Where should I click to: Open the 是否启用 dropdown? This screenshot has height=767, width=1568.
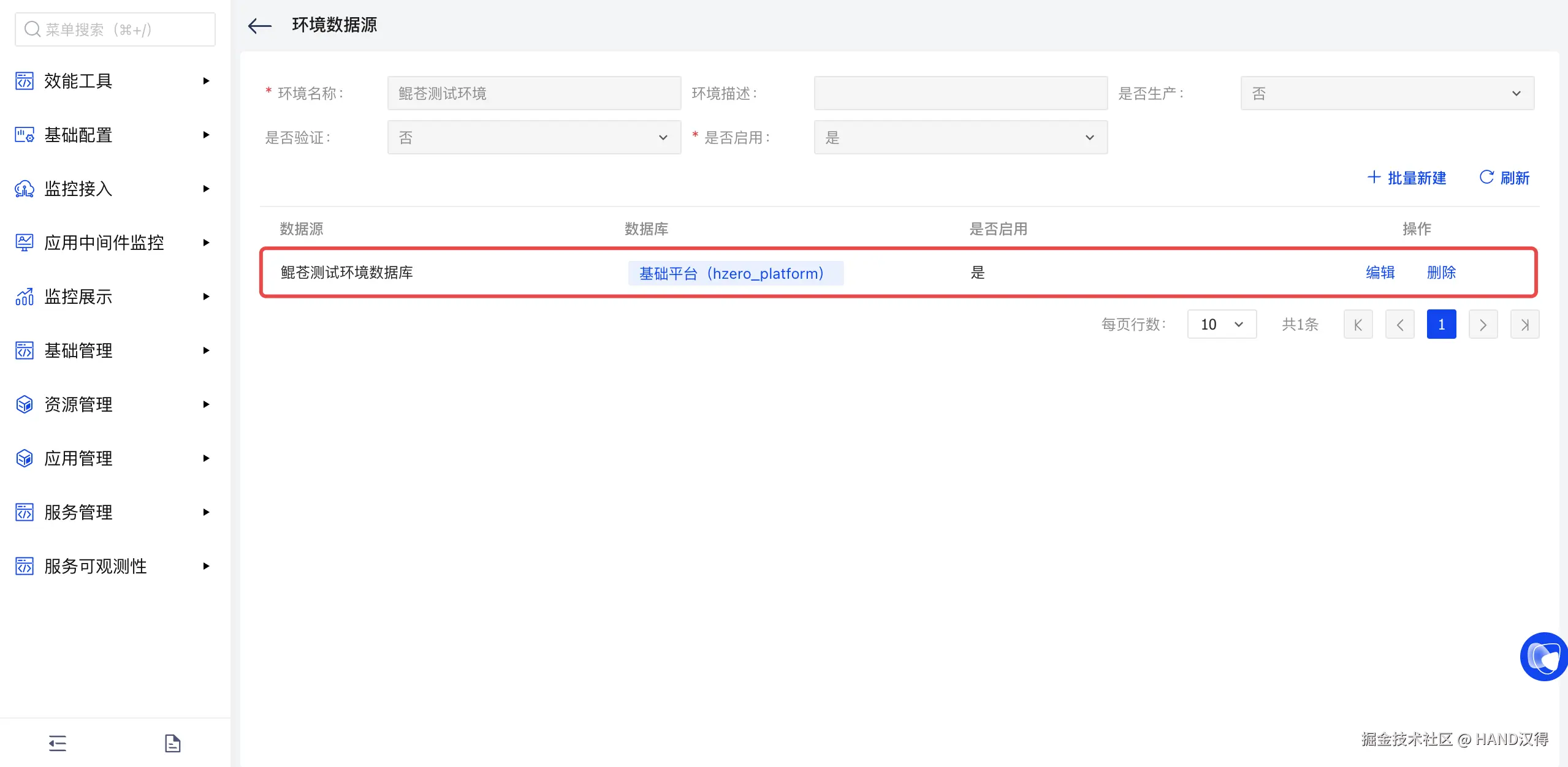(x=960, y=137)
